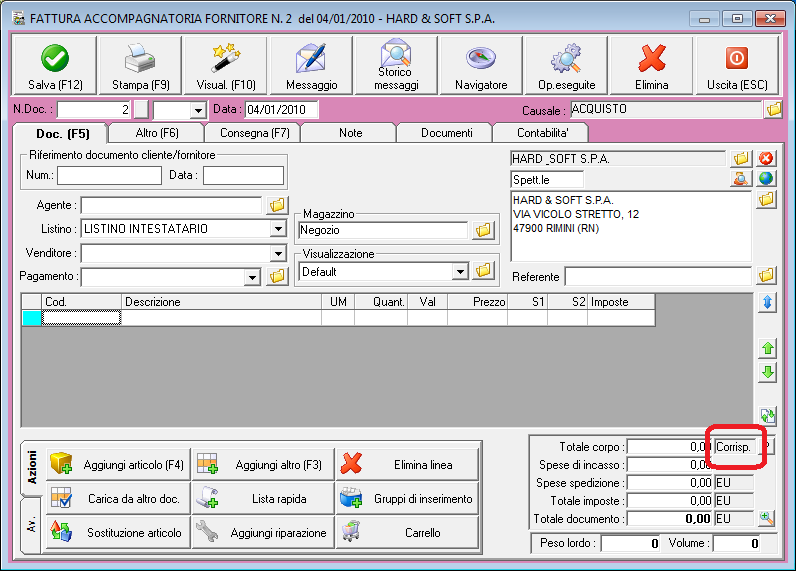Expand the Listino dropdown
This screenshot has height=571, width=796.
(x=278, y=229)
